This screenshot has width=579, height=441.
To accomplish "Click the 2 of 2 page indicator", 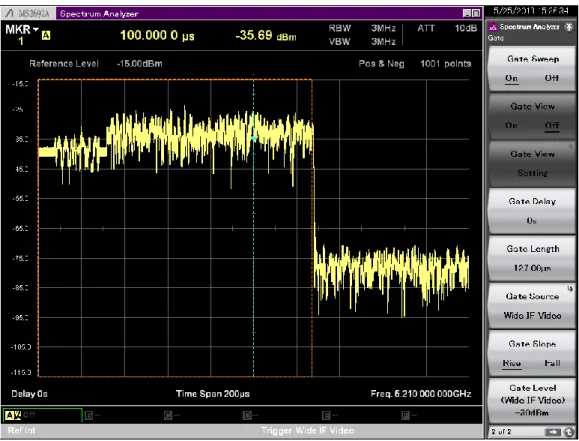I will 501,432.
